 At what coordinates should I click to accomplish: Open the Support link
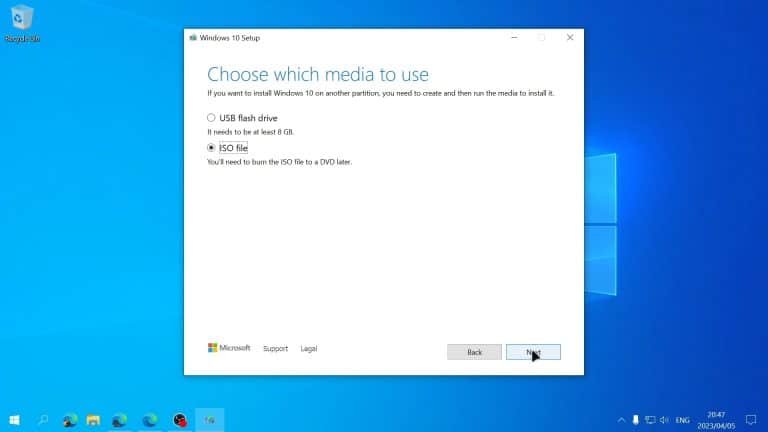pyautogui.click(x=275, y=348)
